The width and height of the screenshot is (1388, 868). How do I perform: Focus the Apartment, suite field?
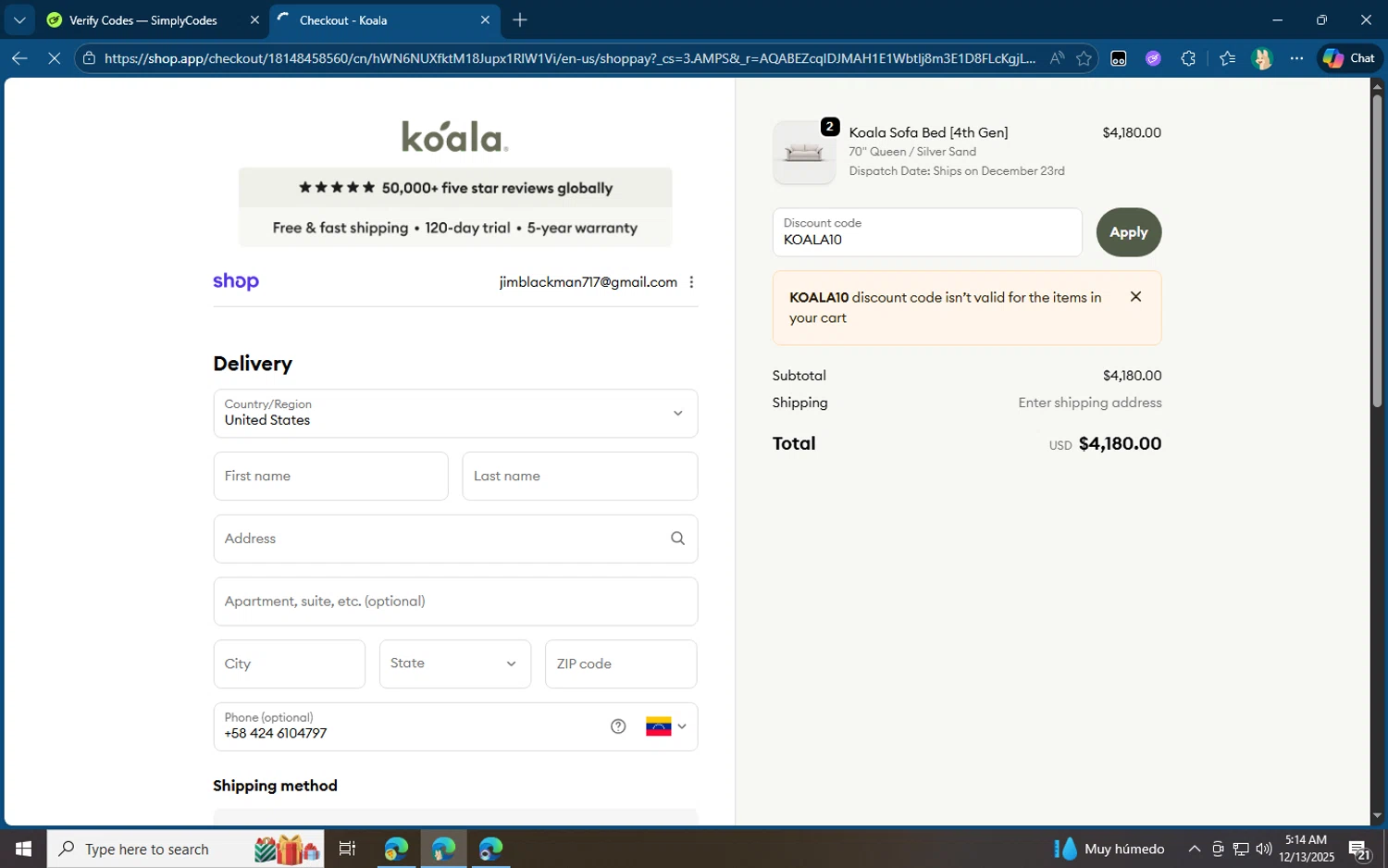[x=455, y=601]
